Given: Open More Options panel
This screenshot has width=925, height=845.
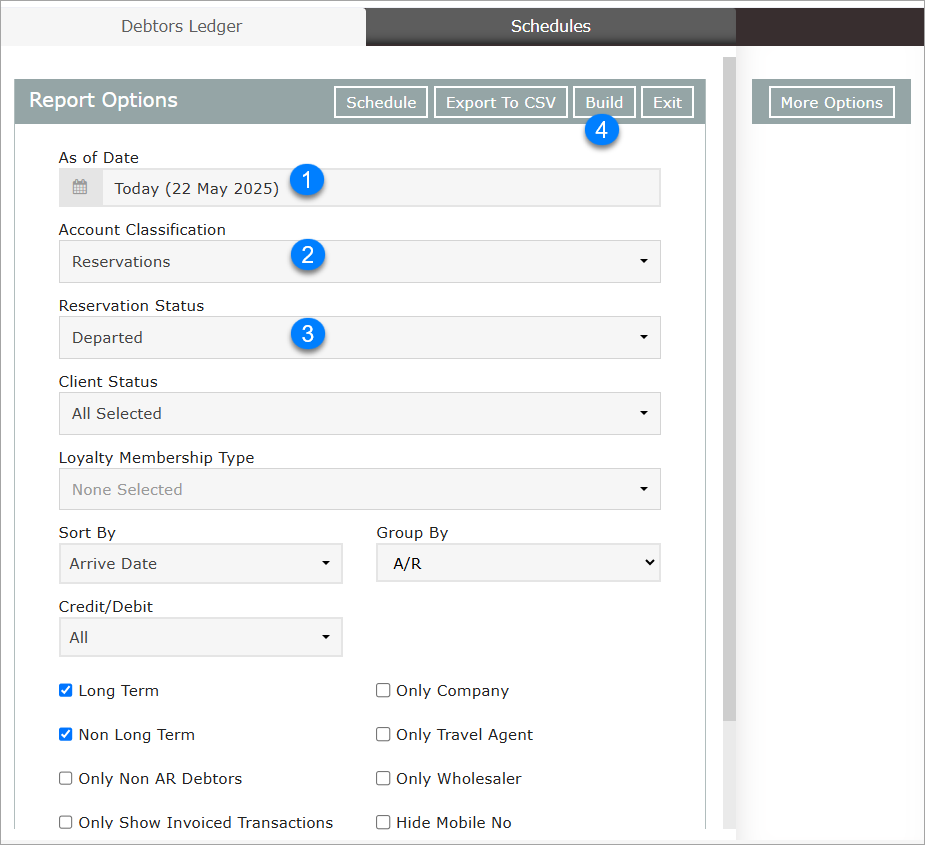Looking at the screenshot, I should tap(831, 103).
